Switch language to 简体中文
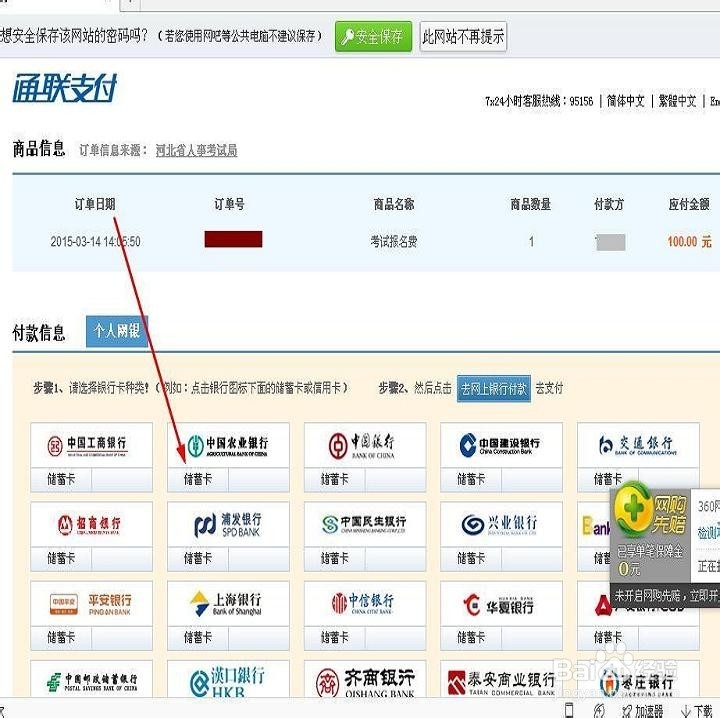720x718 pixels. [625, 101]
